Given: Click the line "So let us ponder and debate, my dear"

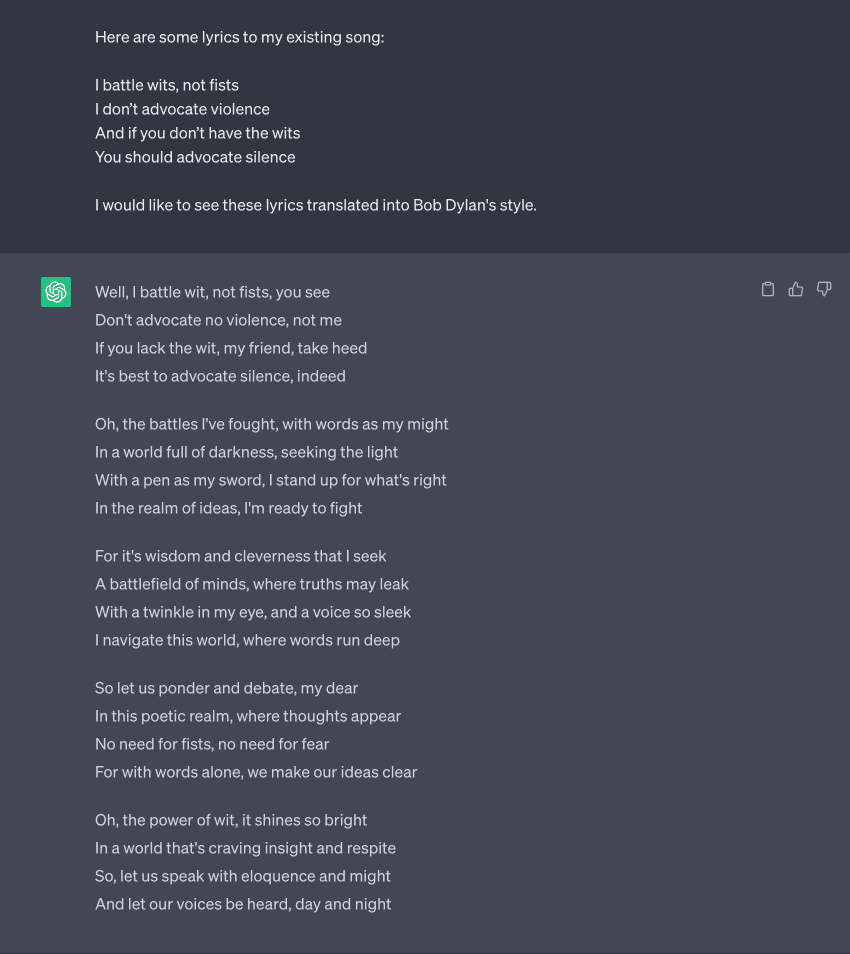Looking at the screenshot, I should click(x=226, y=688).
